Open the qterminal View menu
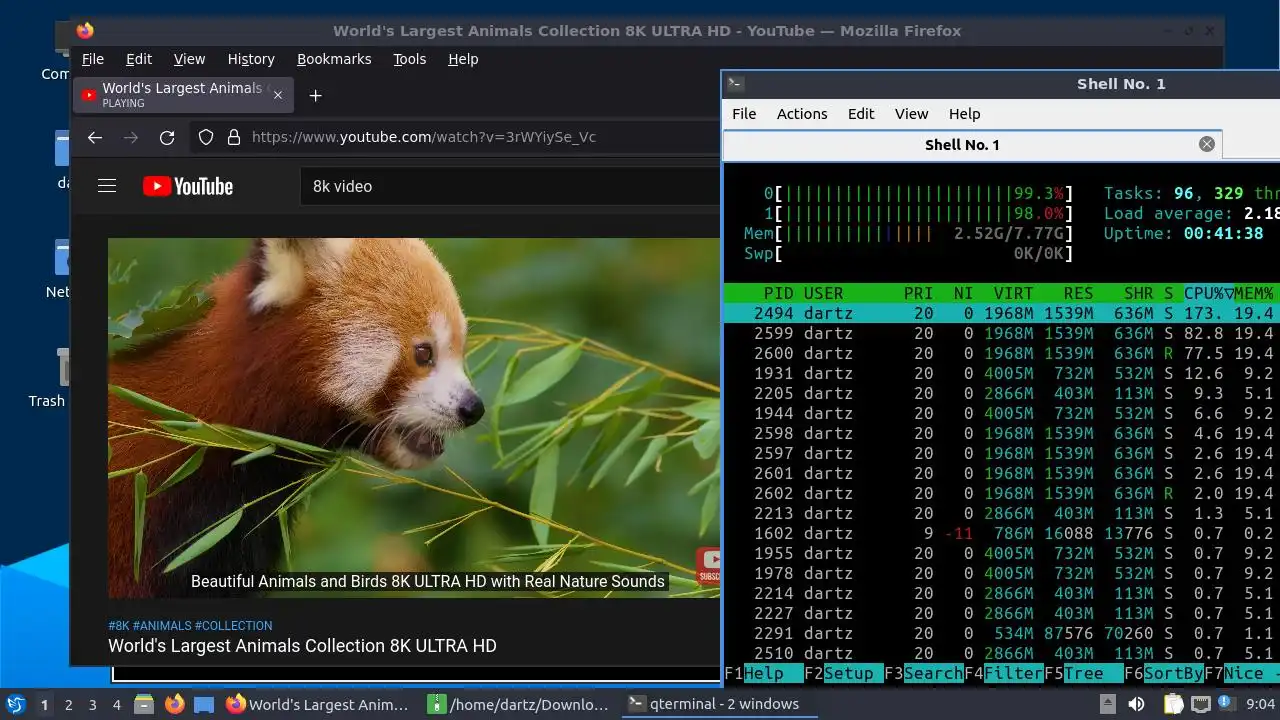1280x720 pixels. click(x=911, y=114)
